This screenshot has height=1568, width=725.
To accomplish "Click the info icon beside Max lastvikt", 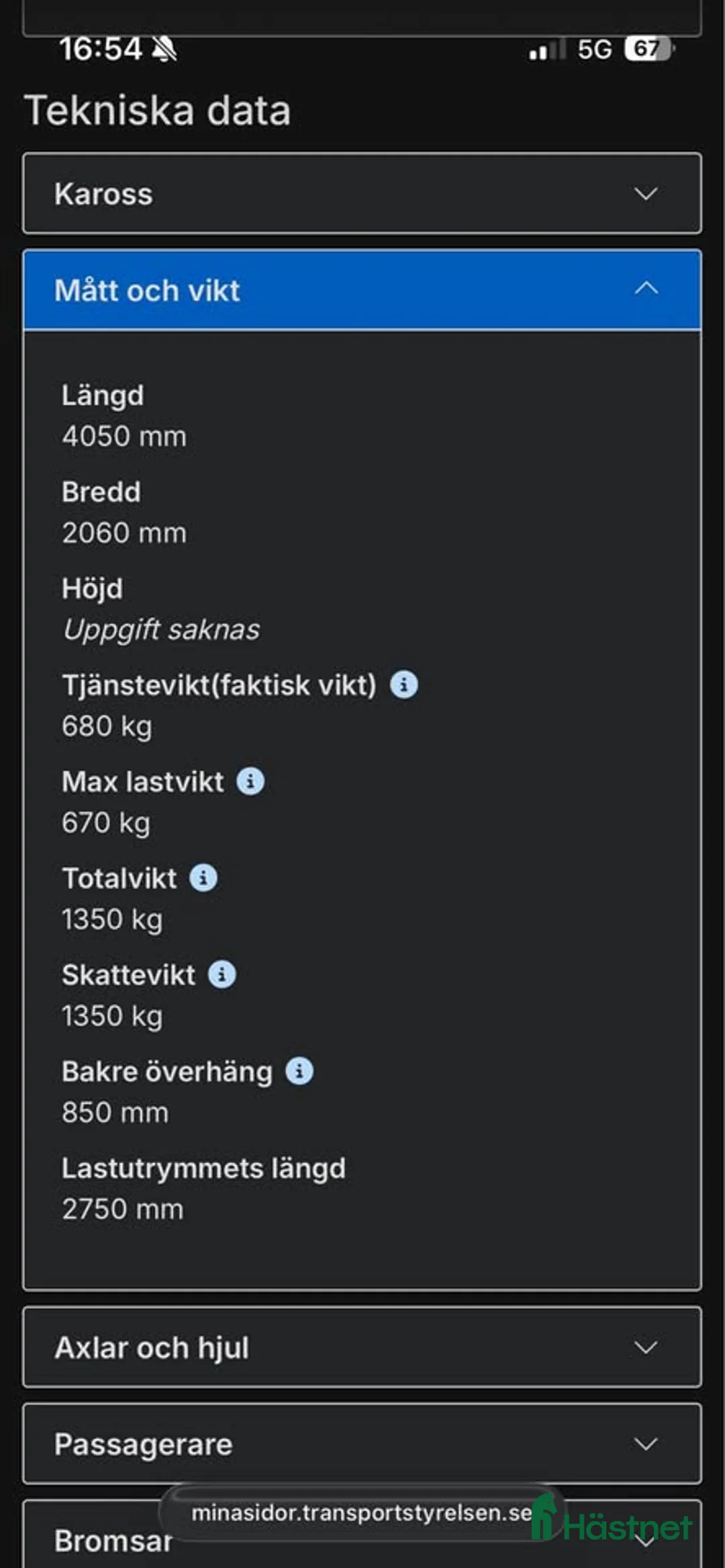I will pos(252,781).
